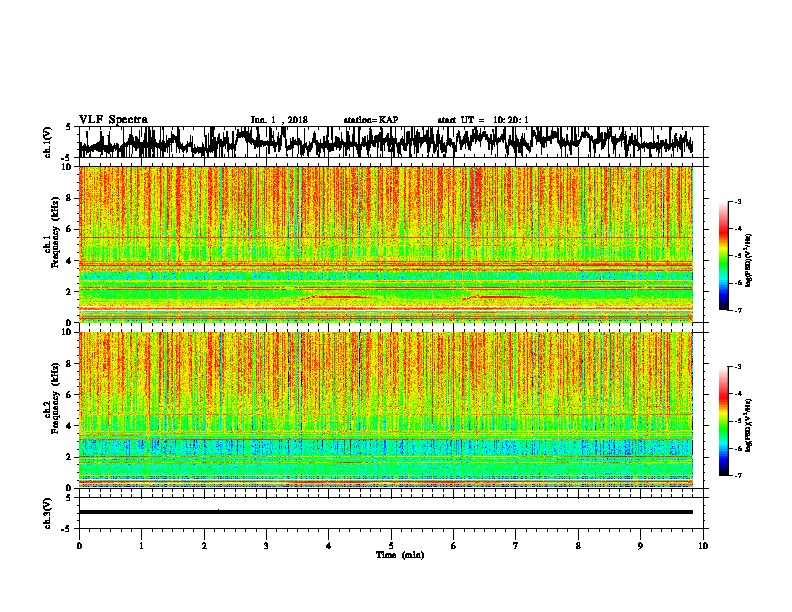Viewport: 792px width, 612px height.
Task: Click time axis tick label "4"
Action: point(329,546)
